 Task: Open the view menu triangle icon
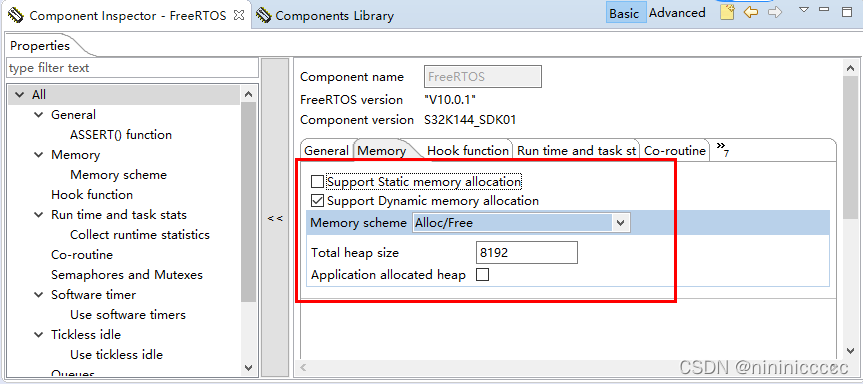pos(804,9)
